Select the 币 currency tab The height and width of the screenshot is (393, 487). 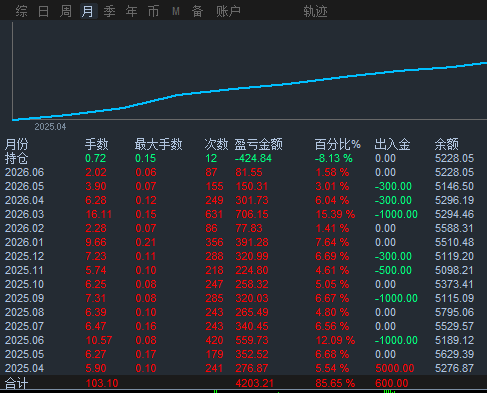tap(154, 12)
